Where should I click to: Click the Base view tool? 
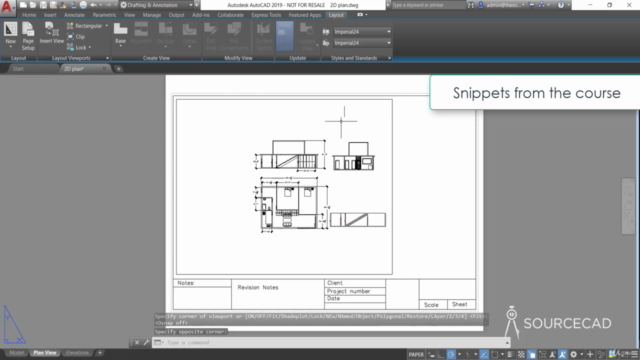[x=120, y=34]
